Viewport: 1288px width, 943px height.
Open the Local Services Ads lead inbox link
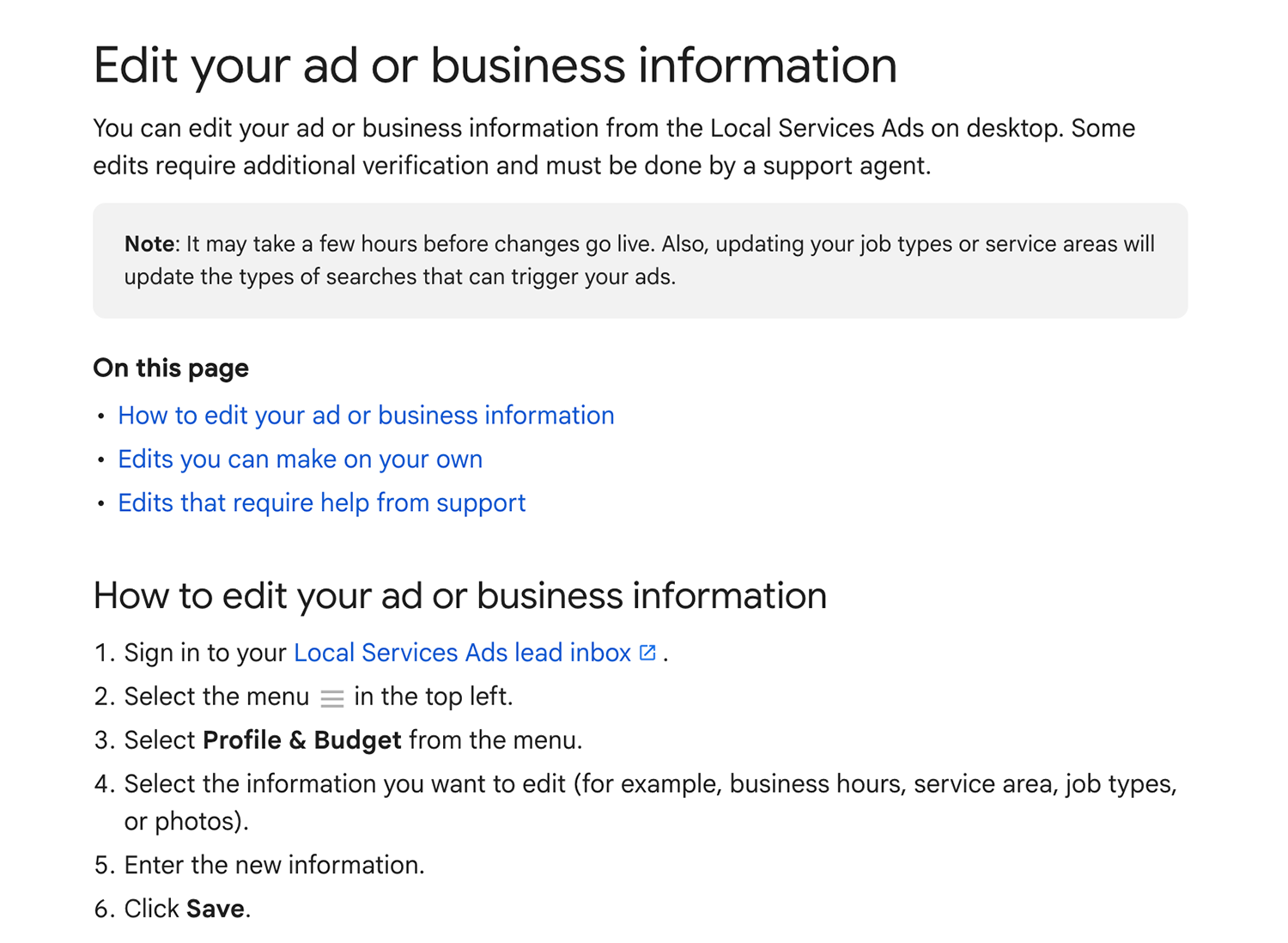[462, 653]
